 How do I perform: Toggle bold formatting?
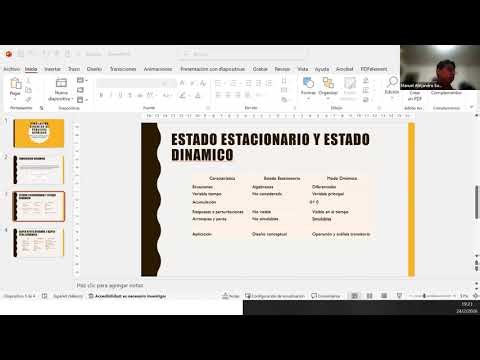click(x=101, y=95)
